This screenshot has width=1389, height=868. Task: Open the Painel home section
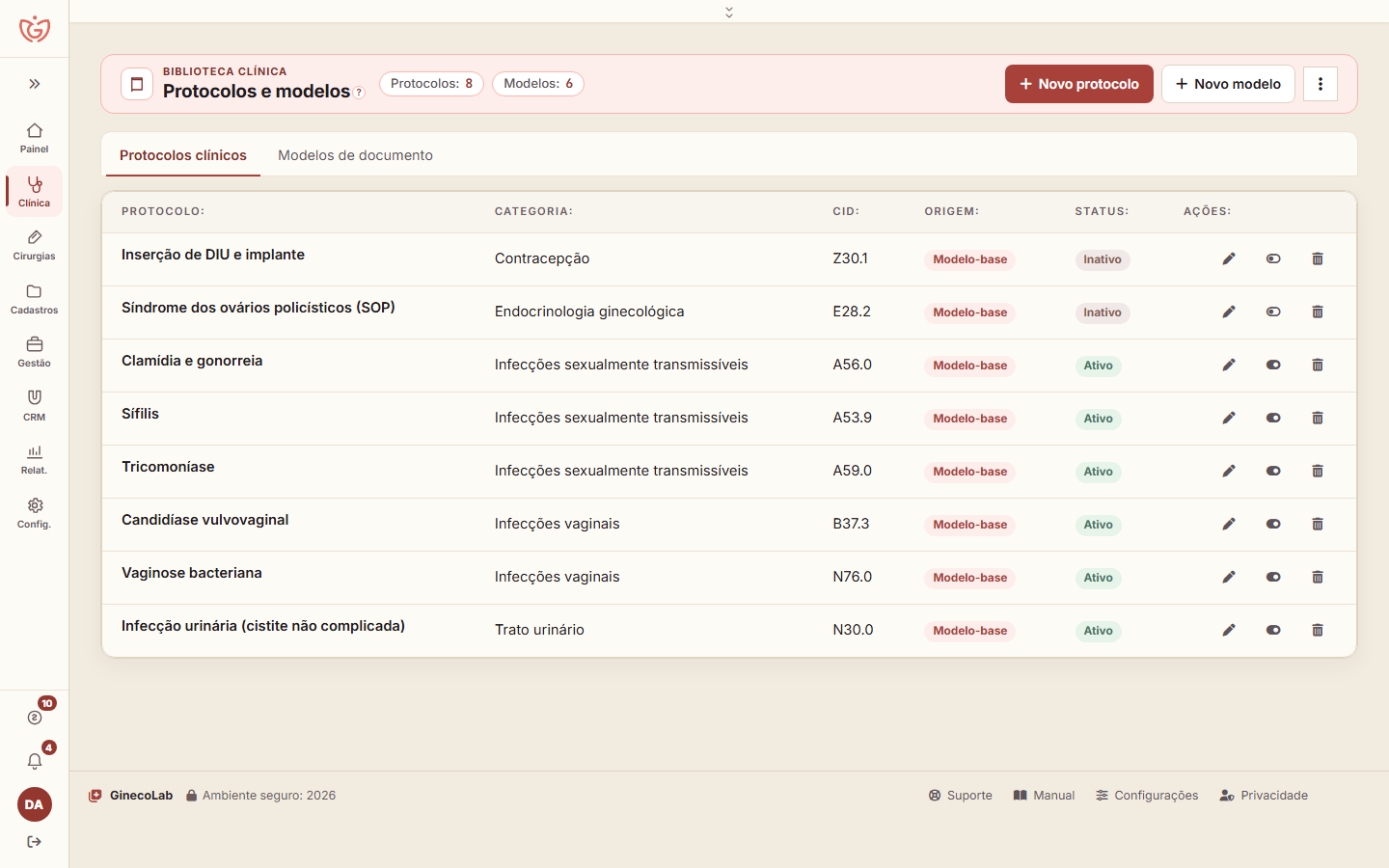[x=34, y=137]
